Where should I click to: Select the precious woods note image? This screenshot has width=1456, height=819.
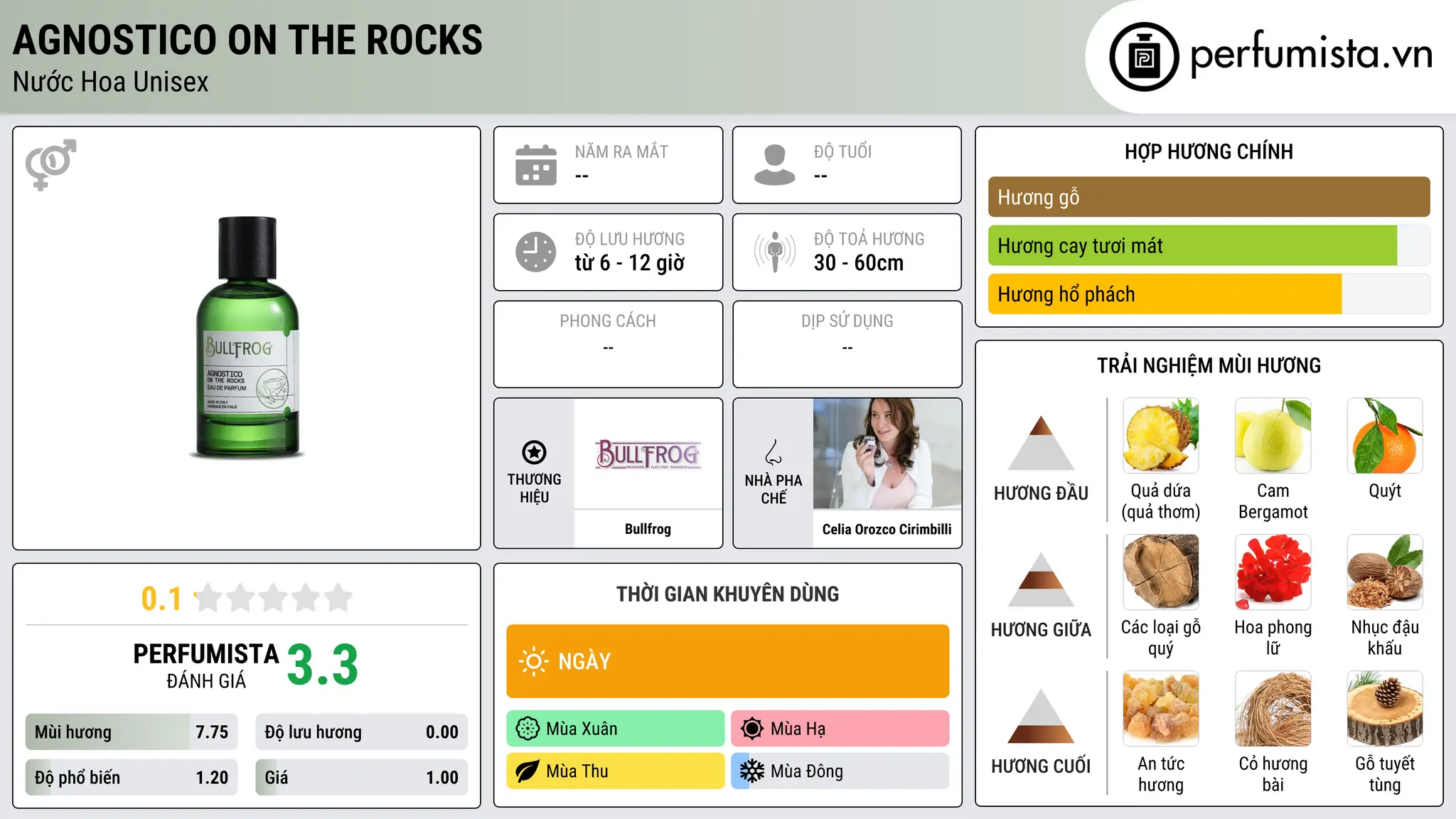1161,572
